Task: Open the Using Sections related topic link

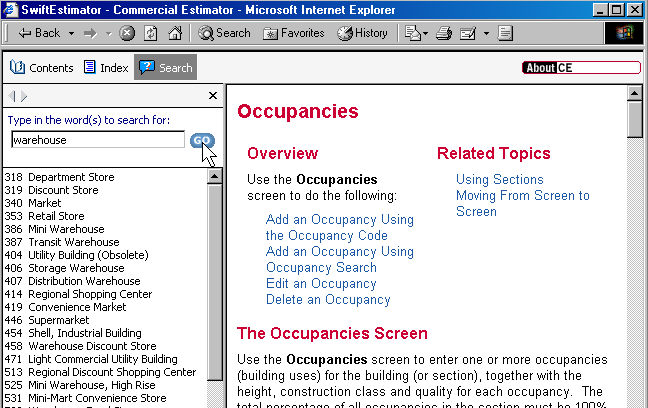Action: click(500, 179)
